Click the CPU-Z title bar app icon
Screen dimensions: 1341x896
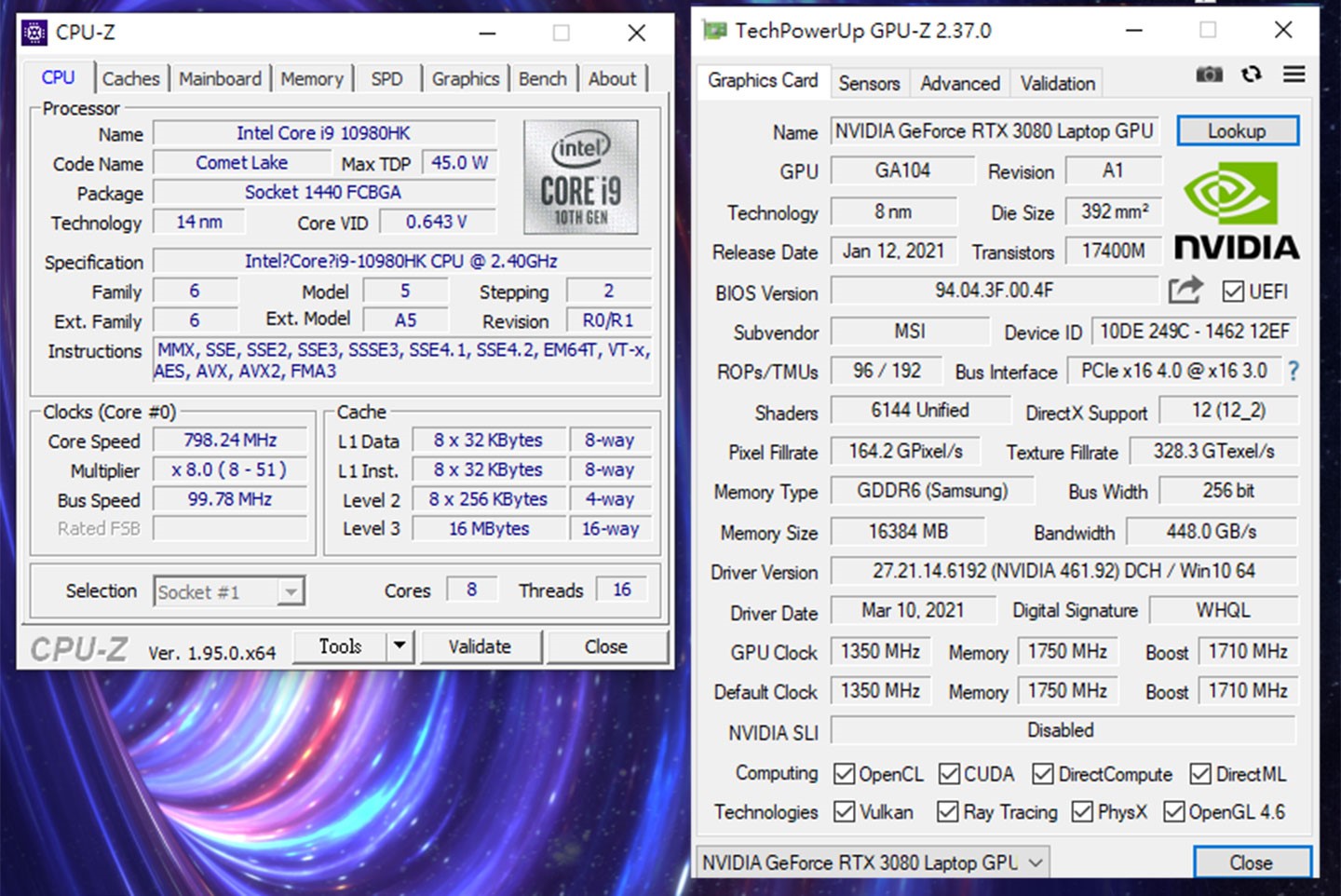[x=34, y=33]
